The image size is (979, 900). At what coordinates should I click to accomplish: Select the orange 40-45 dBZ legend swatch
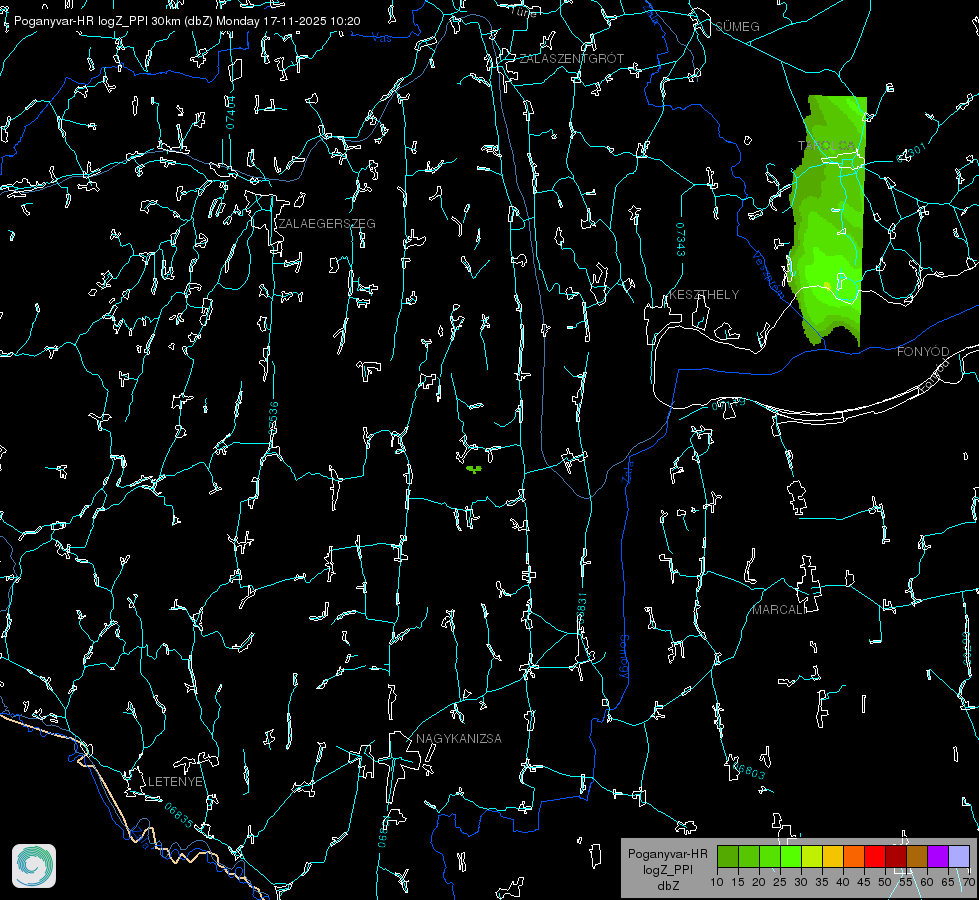(x=854, y=856)
